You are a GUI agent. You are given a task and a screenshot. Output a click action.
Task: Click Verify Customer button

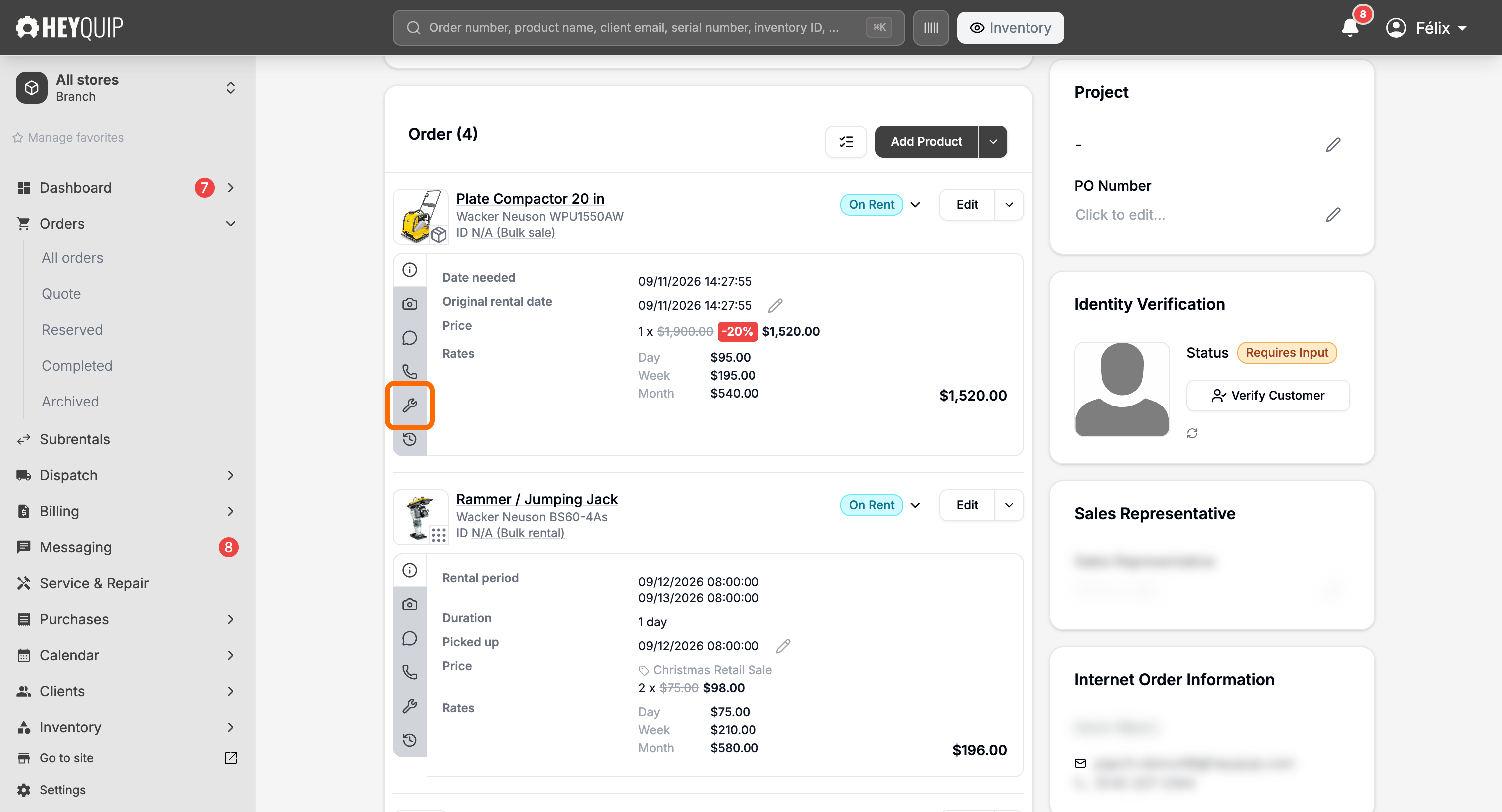tap(1268, 396)
